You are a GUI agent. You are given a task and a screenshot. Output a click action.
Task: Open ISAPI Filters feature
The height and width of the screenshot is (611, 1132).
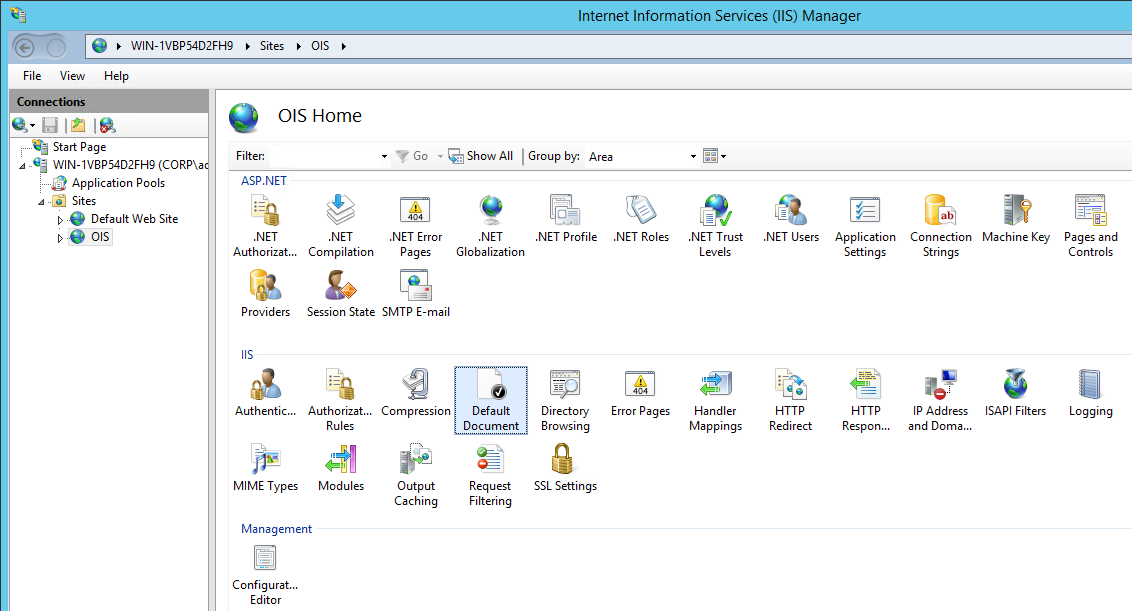click(x=1016, y=394)
